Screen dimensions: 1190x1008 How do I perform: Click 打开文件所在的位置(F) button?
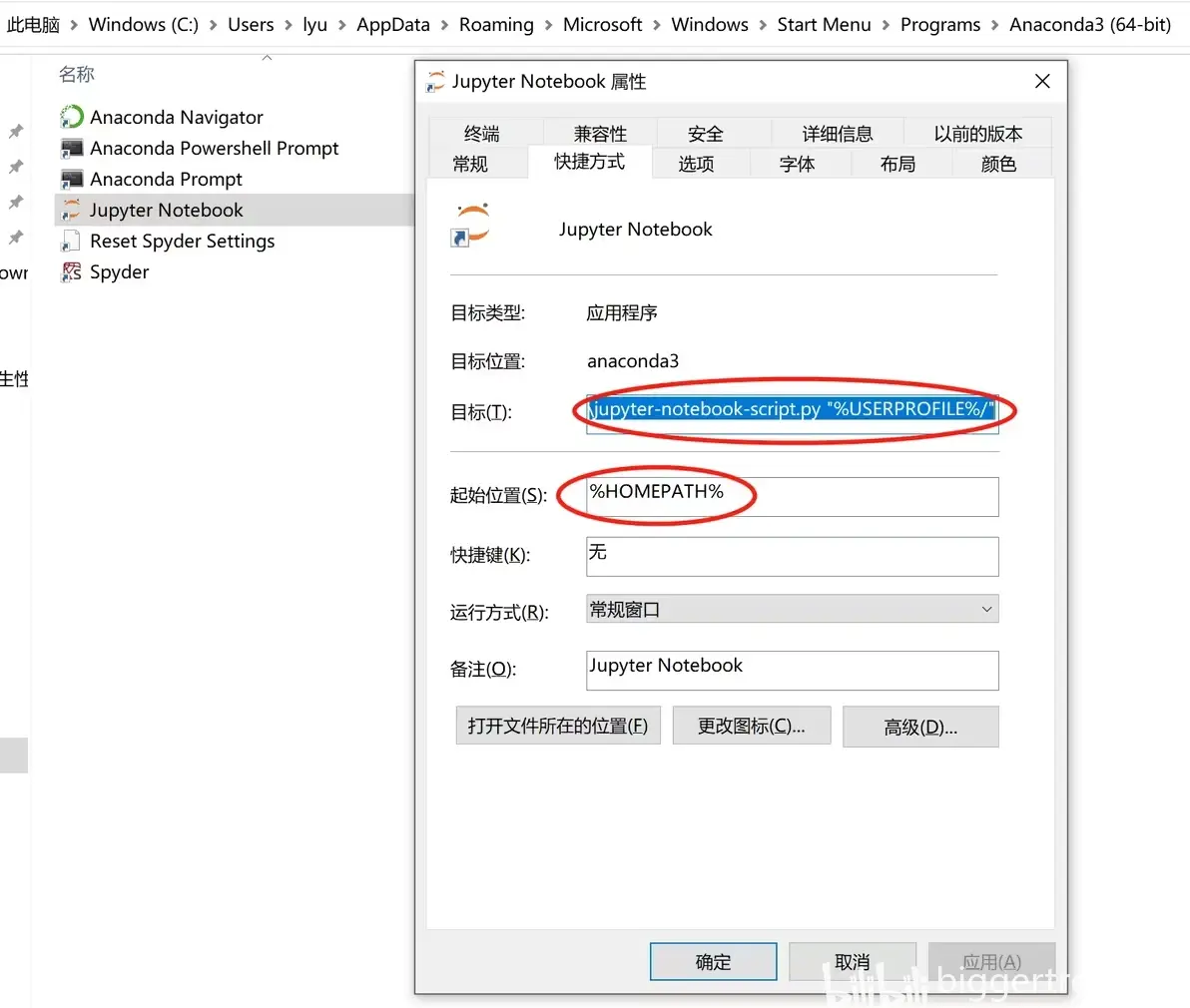(x=558, y=726)
